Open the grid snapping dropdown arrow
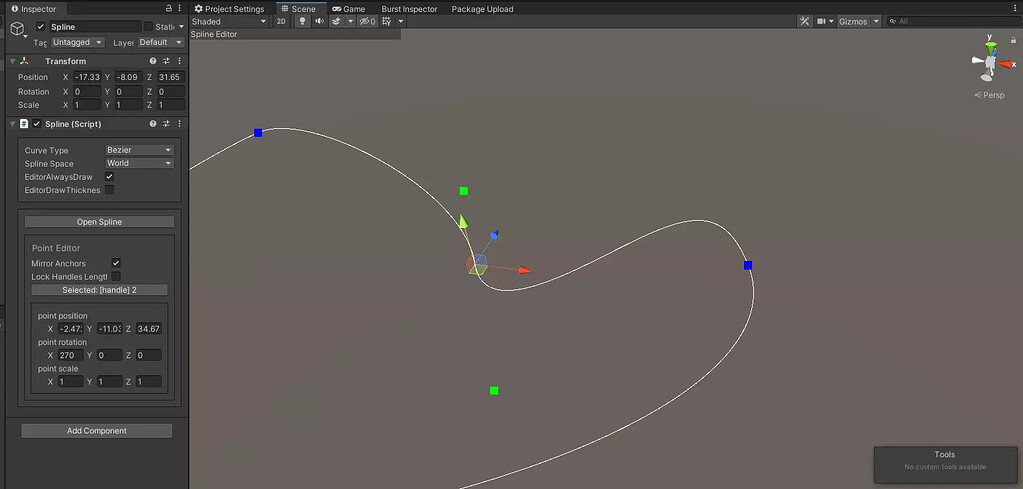 [x=401, y=21]
